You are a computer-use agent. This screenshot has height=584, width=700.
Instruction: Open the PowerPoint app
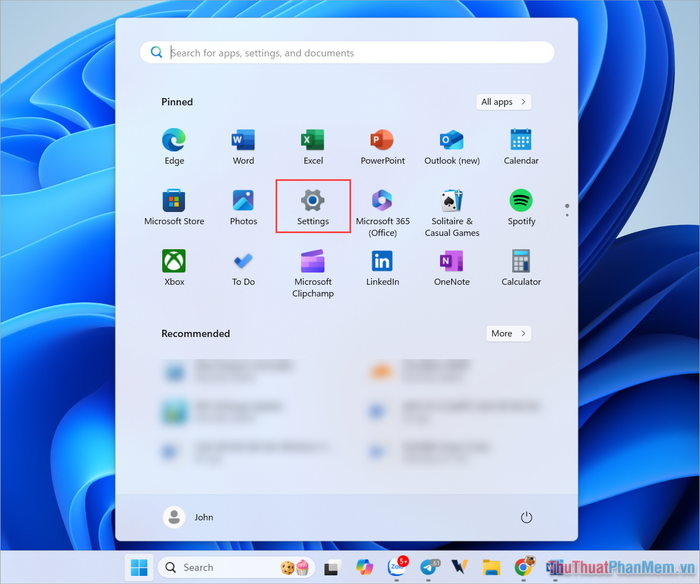382,145
